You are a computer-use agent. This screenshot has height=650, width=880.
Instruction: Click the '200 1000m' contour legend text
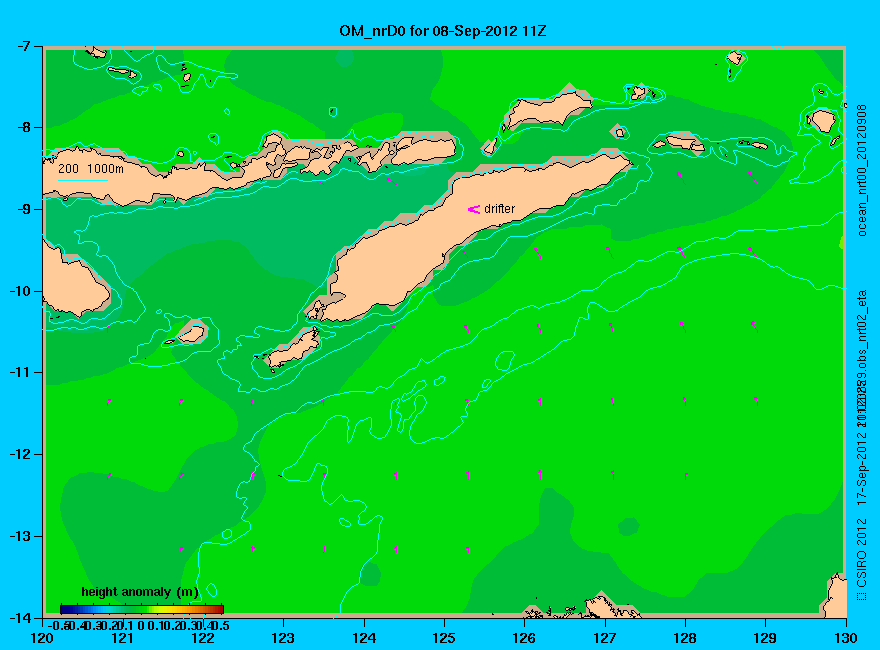[x=91, y=168]
